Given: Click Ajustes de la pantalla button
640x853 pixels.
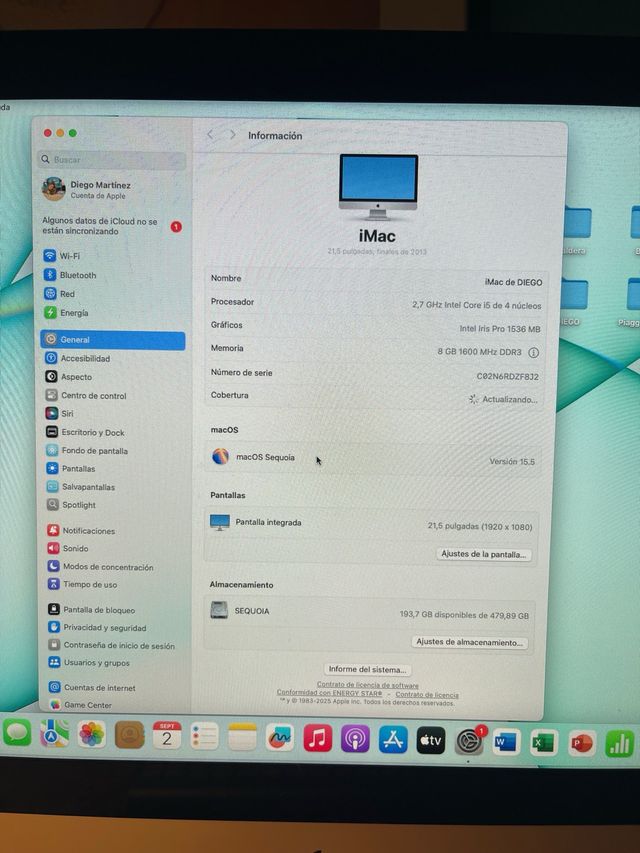Looking at the screenshot, I should click(484, 554).
